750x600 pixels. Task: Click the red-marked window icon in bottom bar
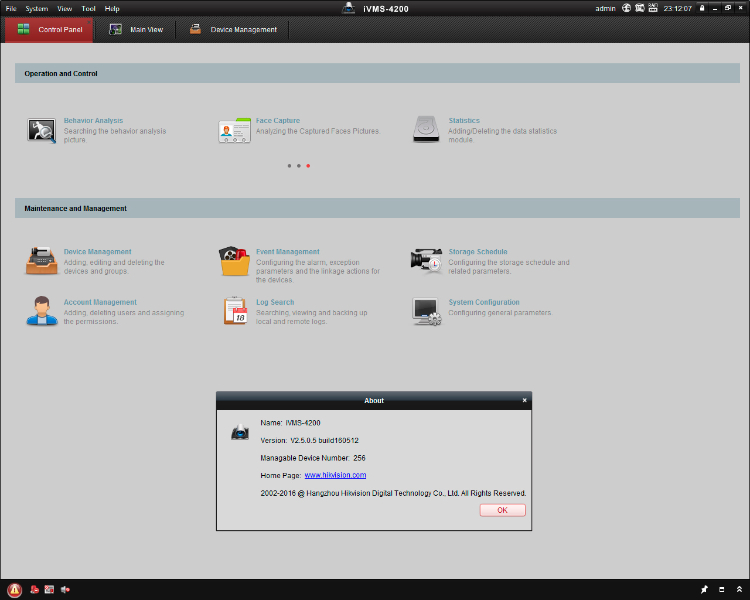pos(49,589)
